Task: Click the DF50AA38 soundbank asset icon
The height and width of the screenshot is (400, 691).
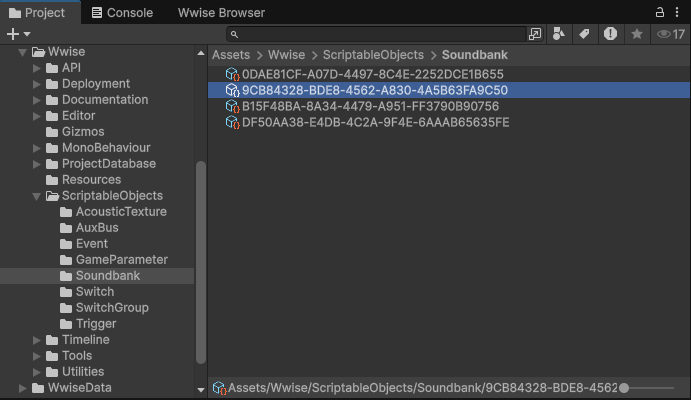Action: (232, 122)
